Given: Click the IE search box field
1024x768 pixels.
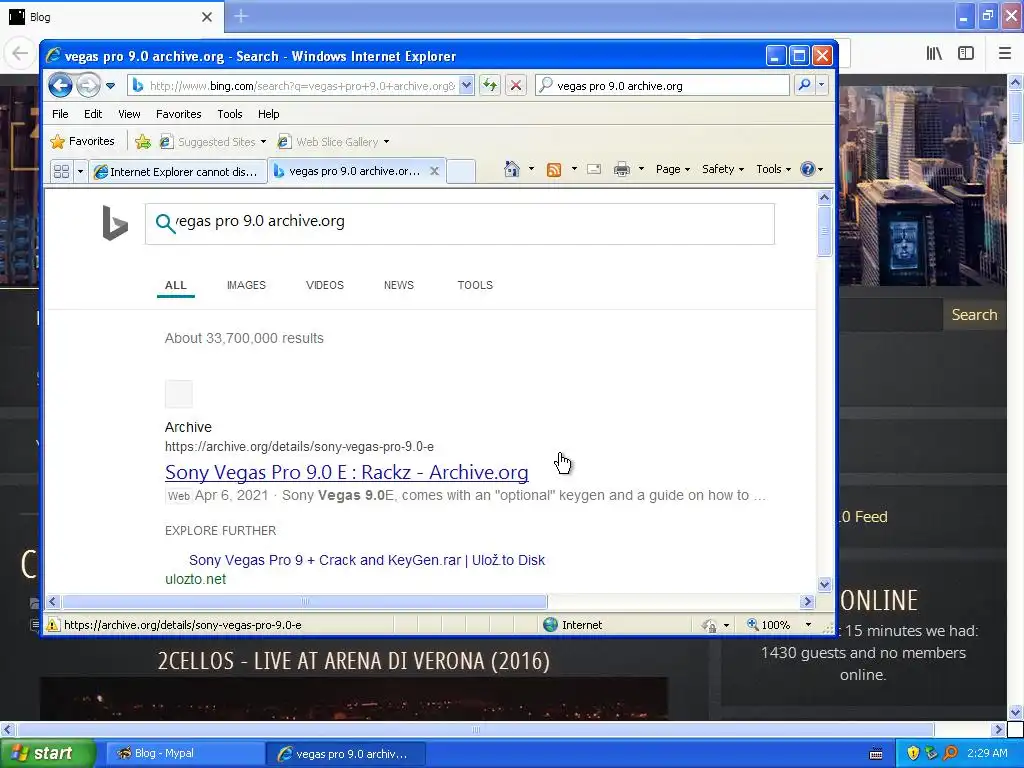Looking at the screenshot, I should point(662,86).
